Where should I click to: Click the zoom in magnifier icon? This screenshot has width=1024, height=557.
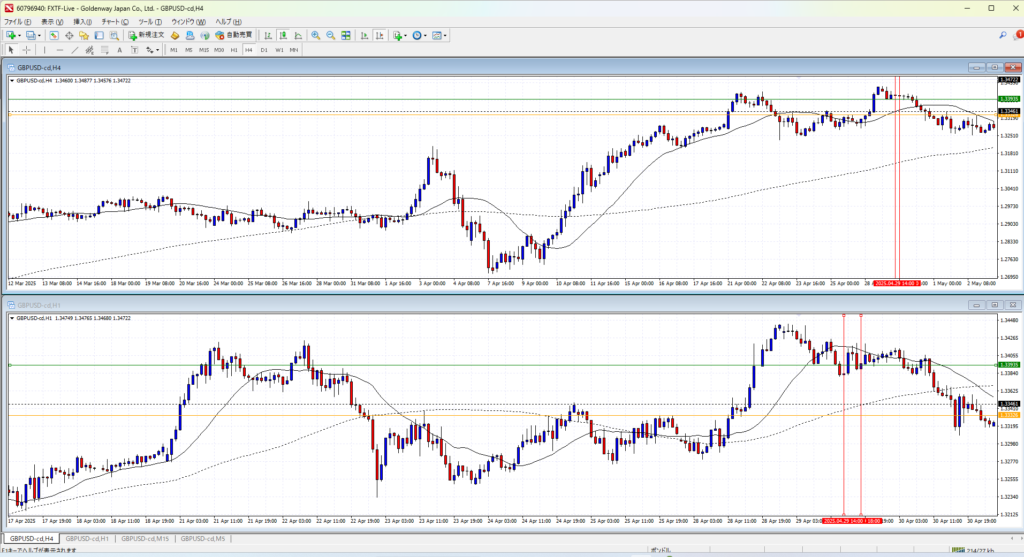pyautogui.click(x=315, y=35)
